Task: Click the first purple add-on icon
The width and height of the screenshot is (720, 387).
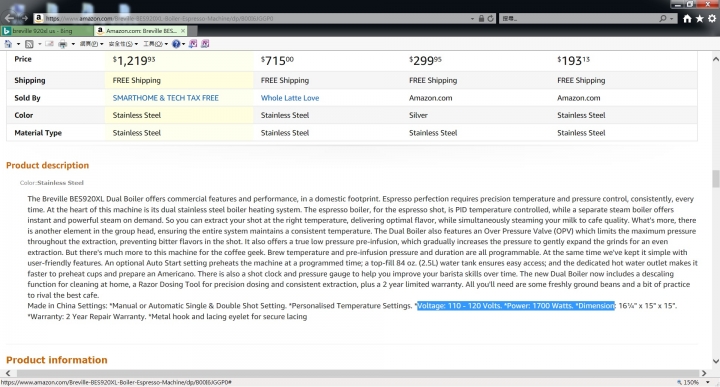Action: point(193,44)
